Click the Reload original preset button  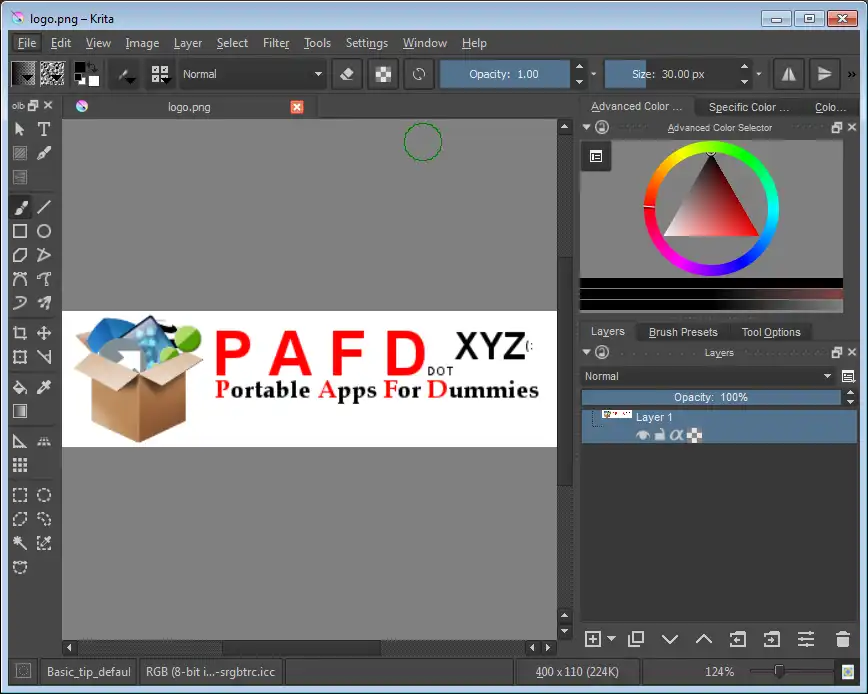coord(419,74)
